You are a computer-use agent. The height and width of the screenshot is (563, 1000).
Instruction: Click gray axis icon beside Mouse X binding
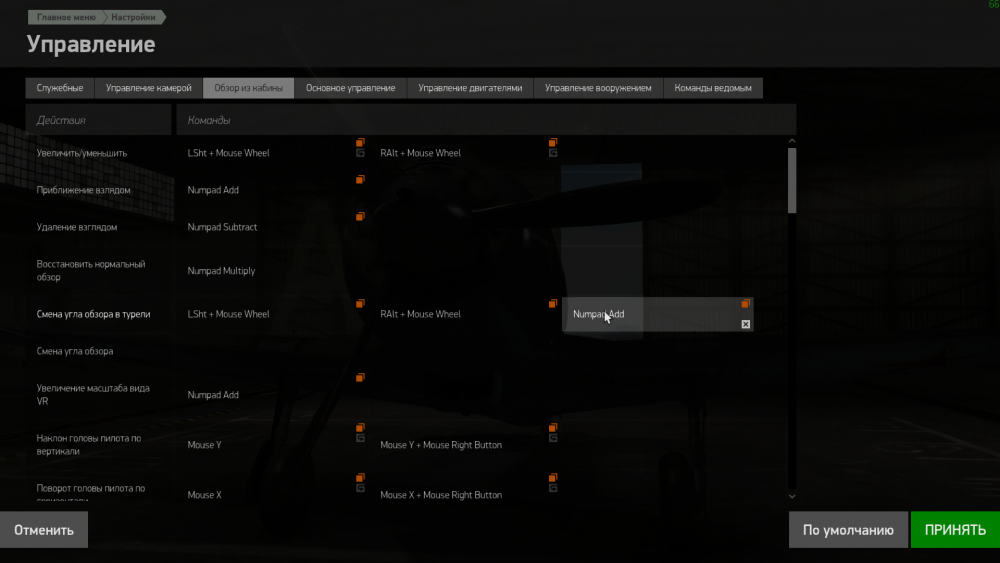click(360, 488)
